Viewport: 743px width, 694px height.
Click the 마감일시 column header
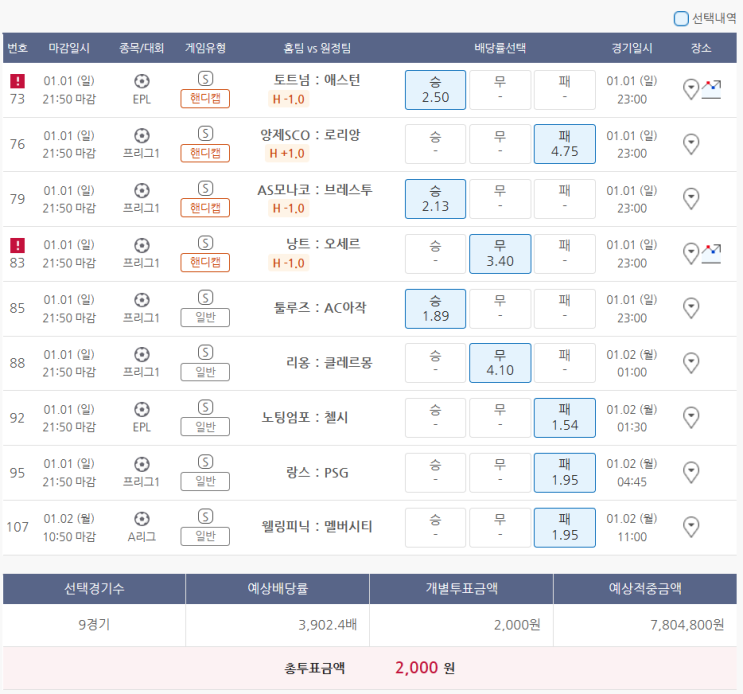point(69,48)
